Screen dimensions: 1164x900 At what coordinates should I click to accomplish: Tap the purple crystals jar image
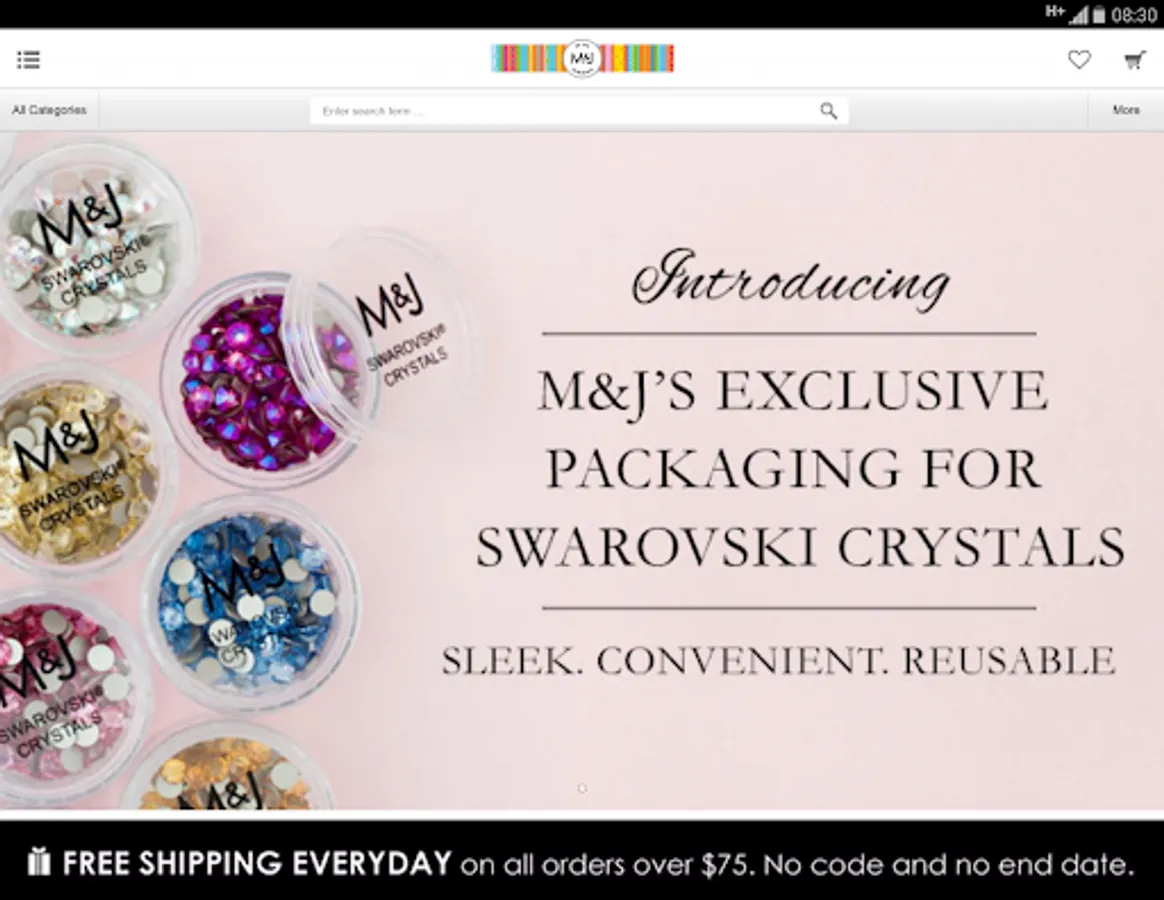pos(267,380)
